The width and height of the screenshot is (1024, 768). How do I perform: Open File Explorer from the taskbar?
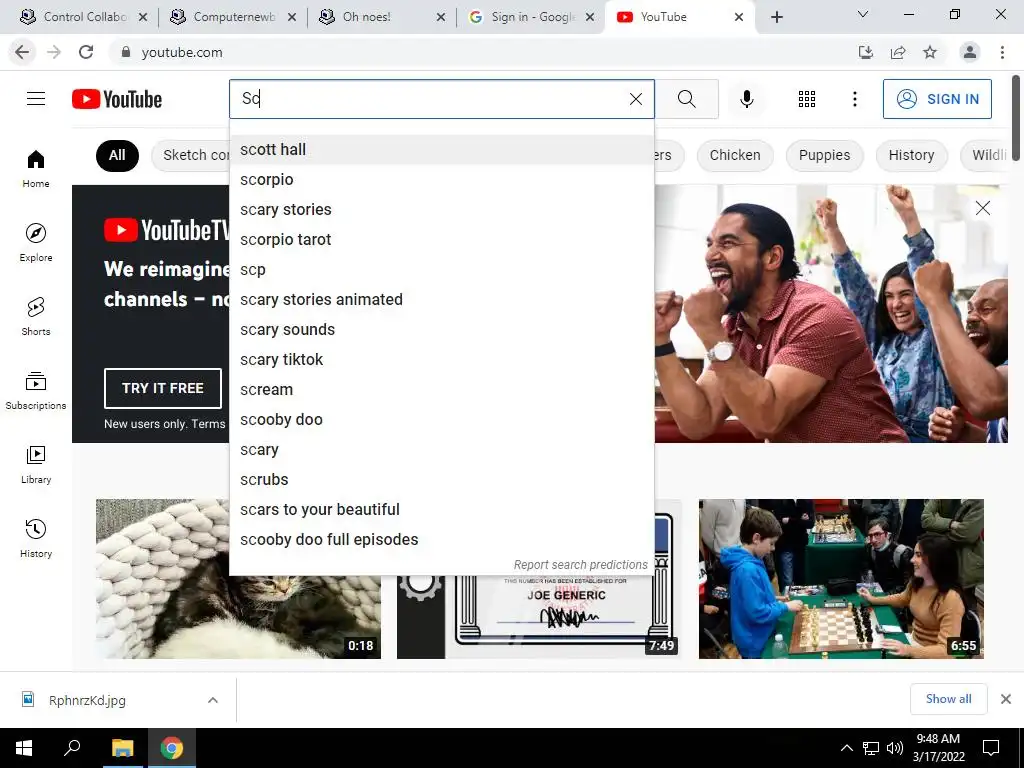coord(122,748)
